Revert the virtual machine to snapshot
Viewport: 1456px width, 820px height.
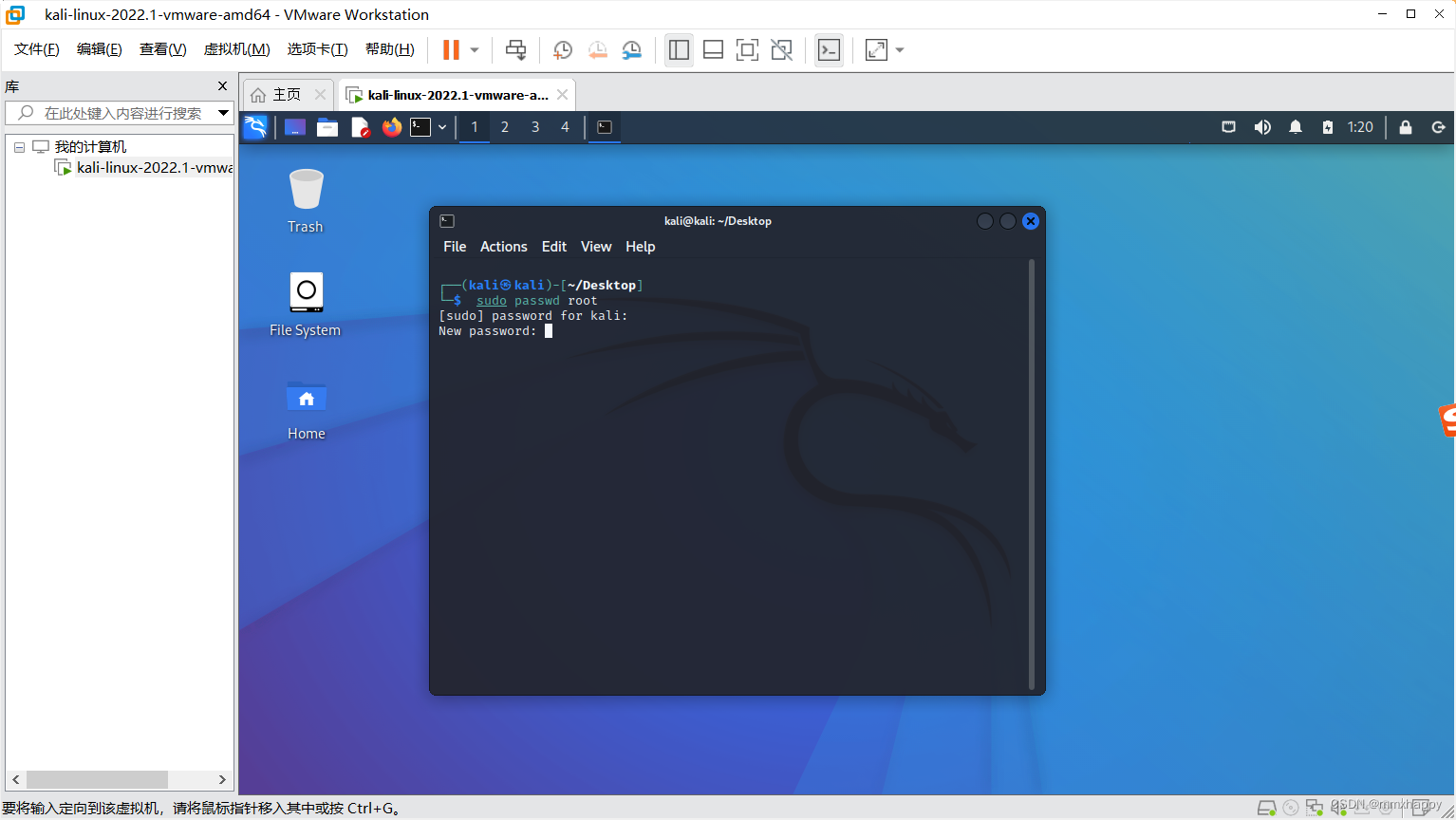pyautogui.click(x=597, y=50)
